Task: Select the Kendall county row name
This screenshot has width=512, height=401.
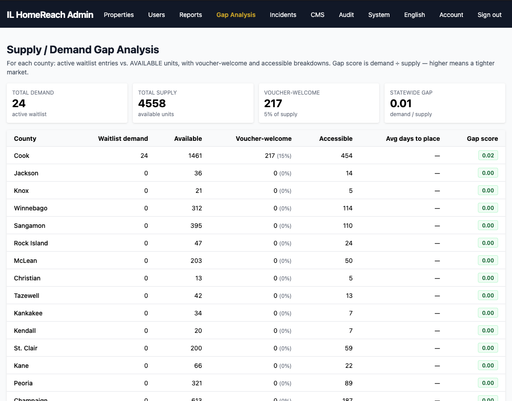Action: (x=25, y=331)
